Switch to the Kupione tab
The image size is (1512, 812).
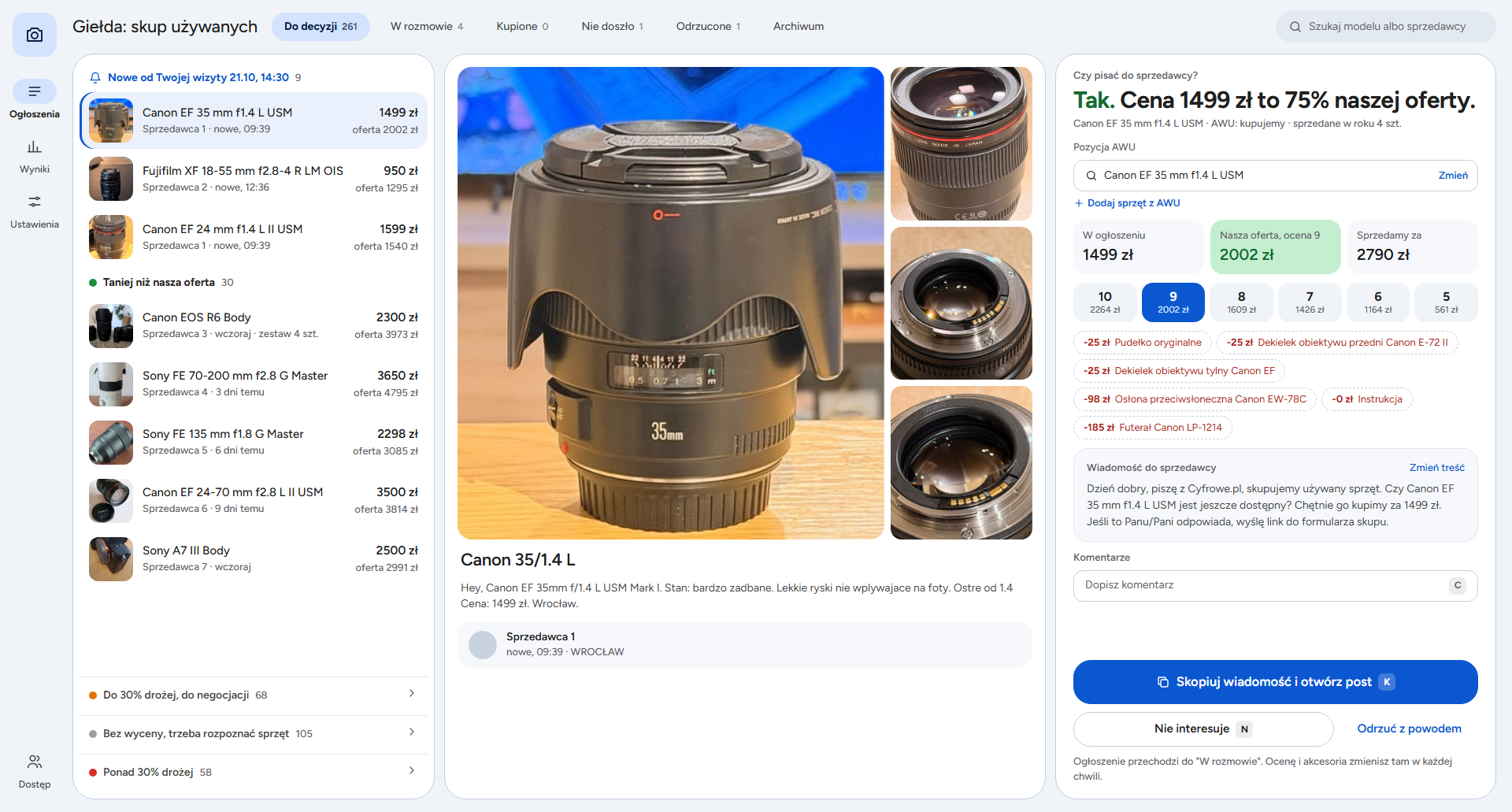522,27
